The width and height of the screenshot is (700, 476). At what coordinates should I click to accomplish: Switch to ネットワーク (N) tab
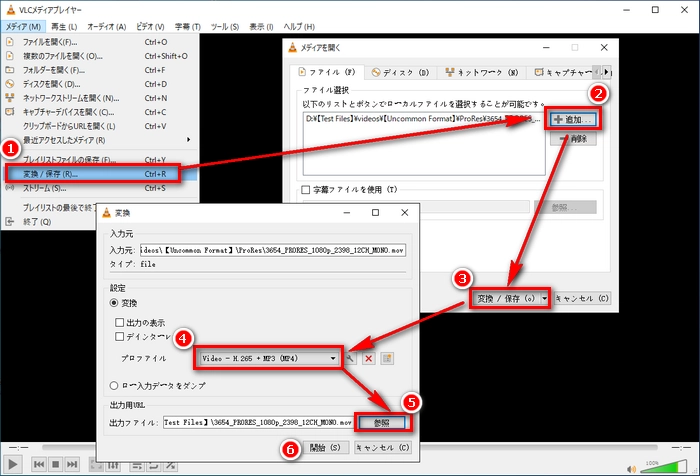coord(482,72)
